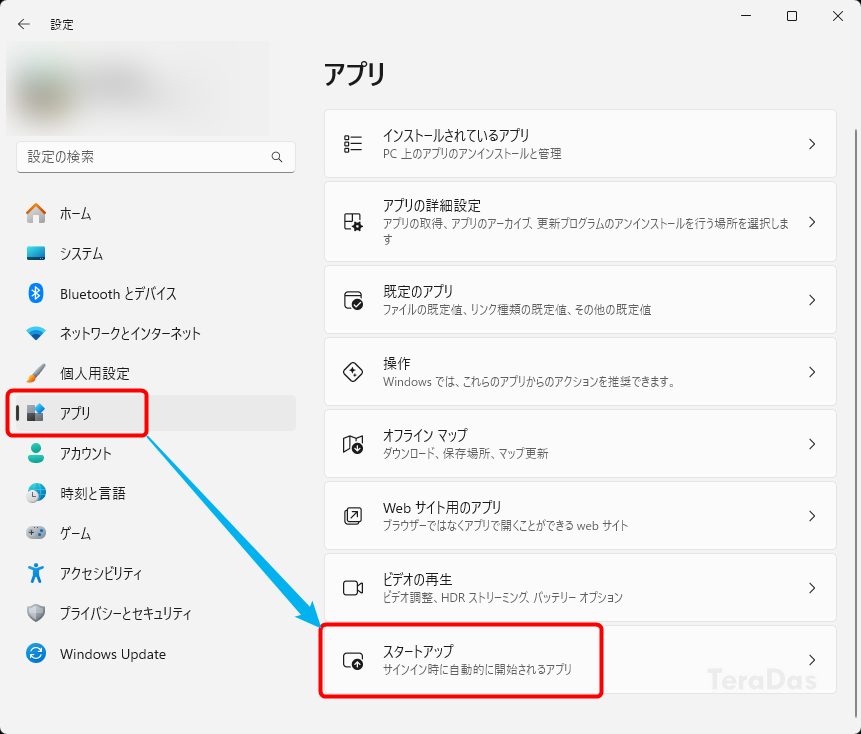The width and height of the screenshot is (861, 734).
Task: Open プライバシーとセキュリティ settings
Action: point(156,613)
